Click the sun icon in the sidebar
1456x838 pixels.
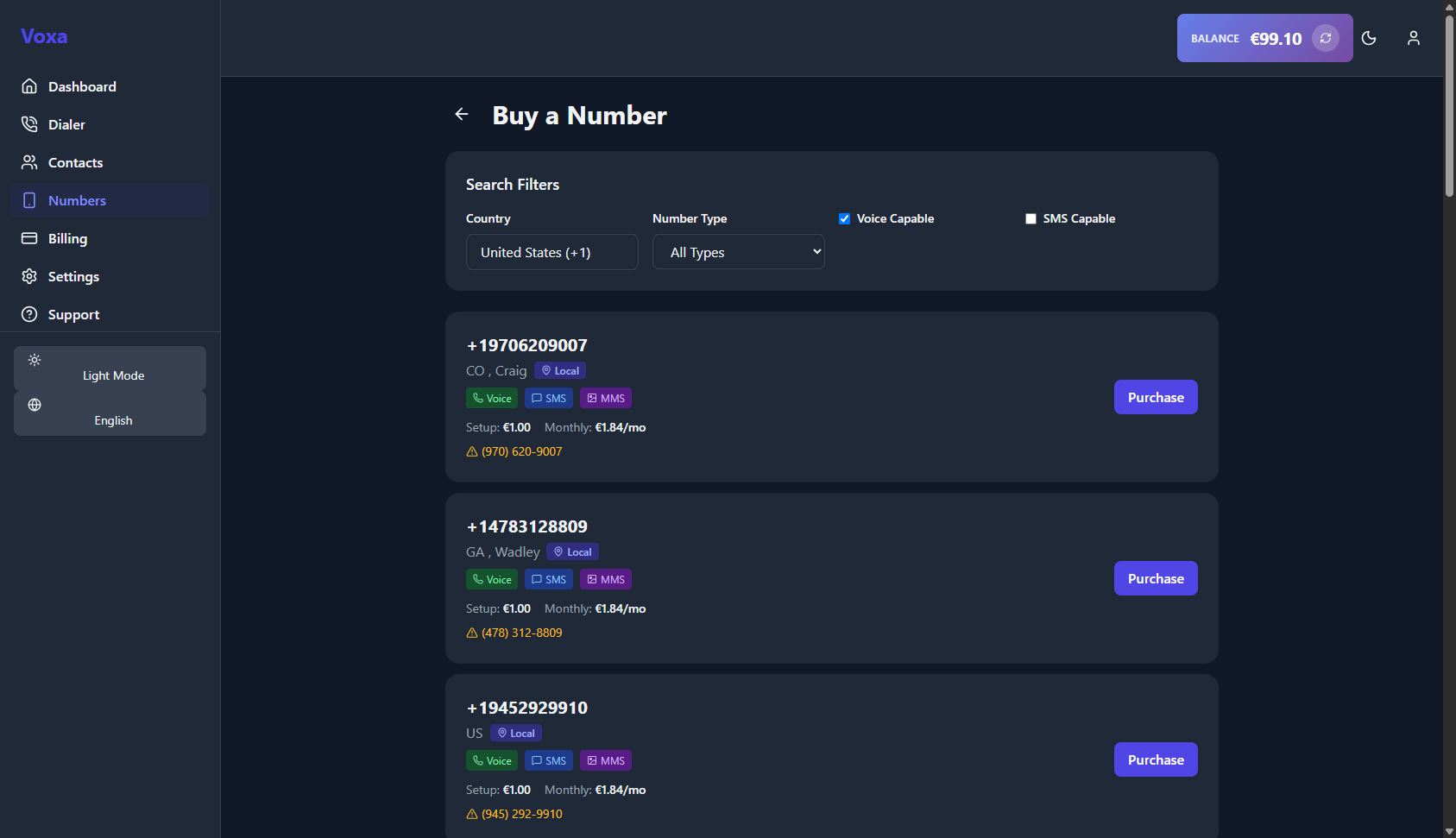35,360
